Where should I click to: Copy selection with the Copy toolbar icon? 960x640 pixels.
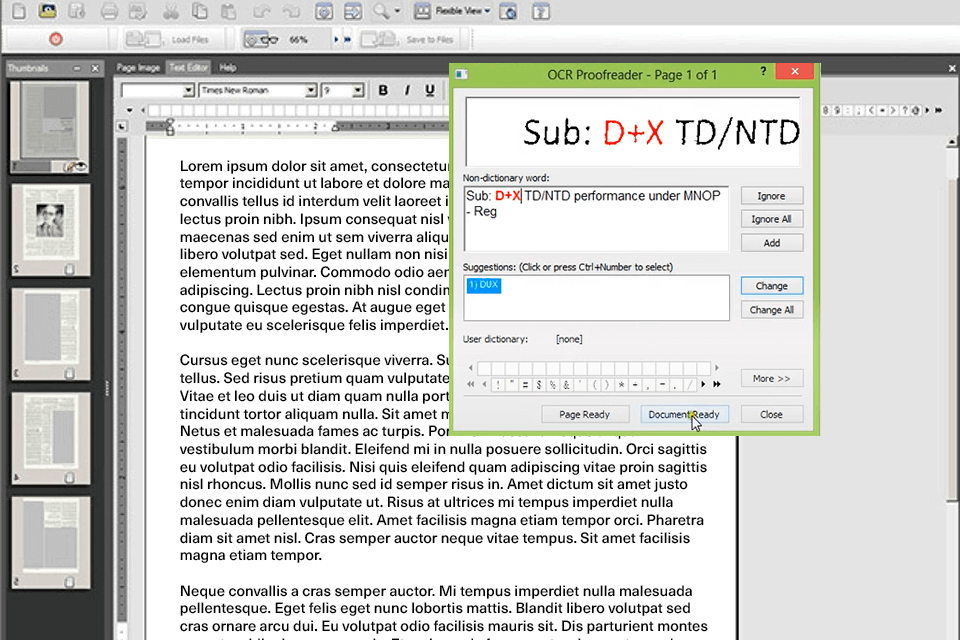pos(199,11)
